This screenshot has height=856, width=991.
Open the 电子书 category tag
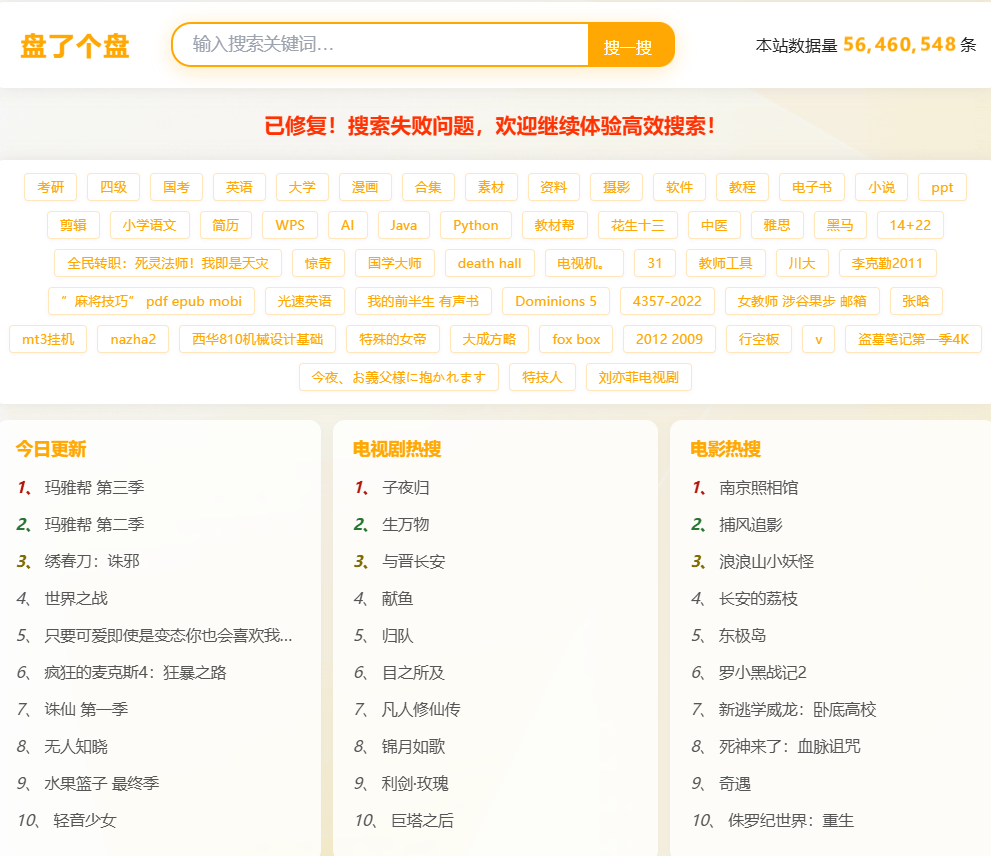[813, 187]
